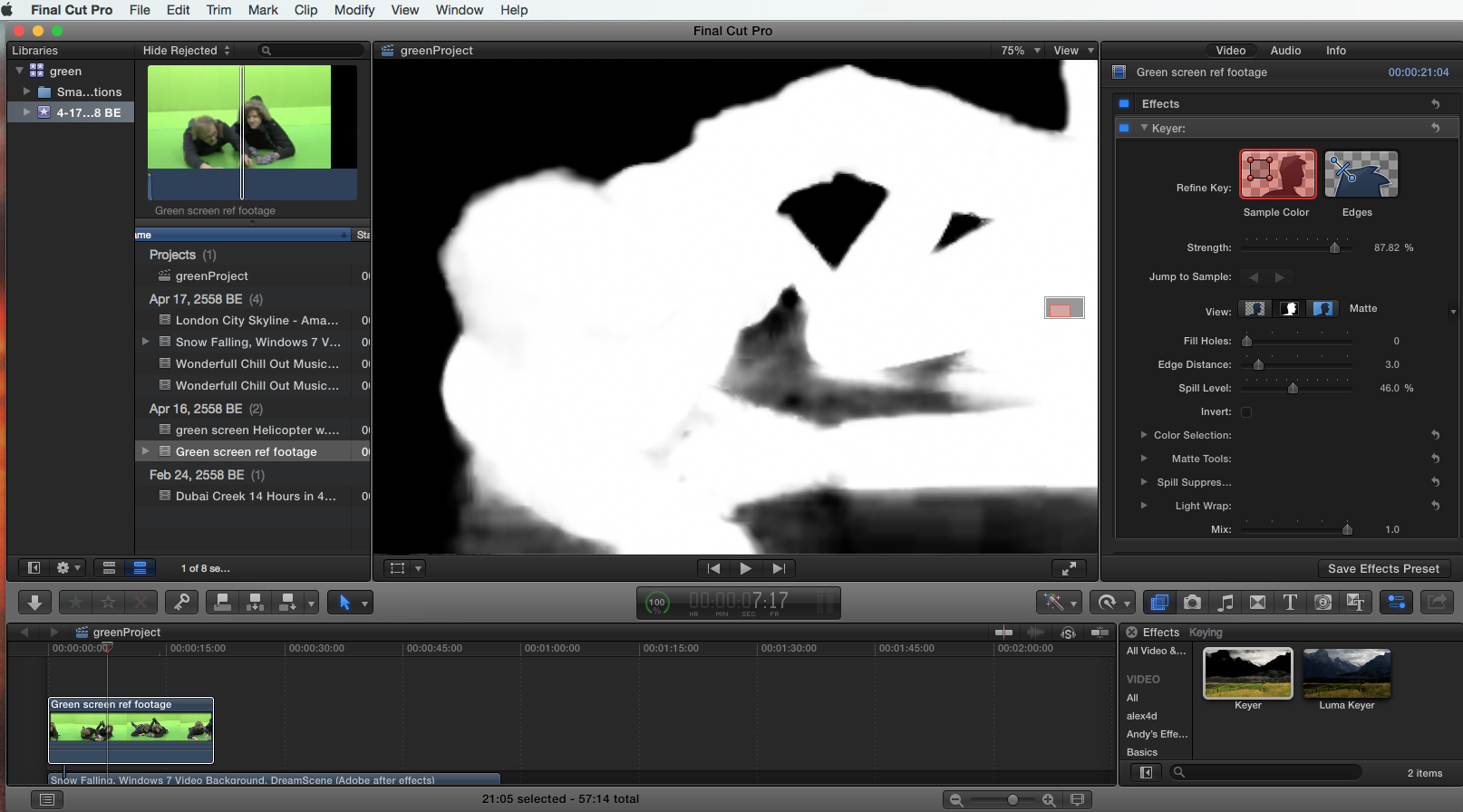Adjust the Mix slider handle
1463x812 pixels.
pos(1347,529)
